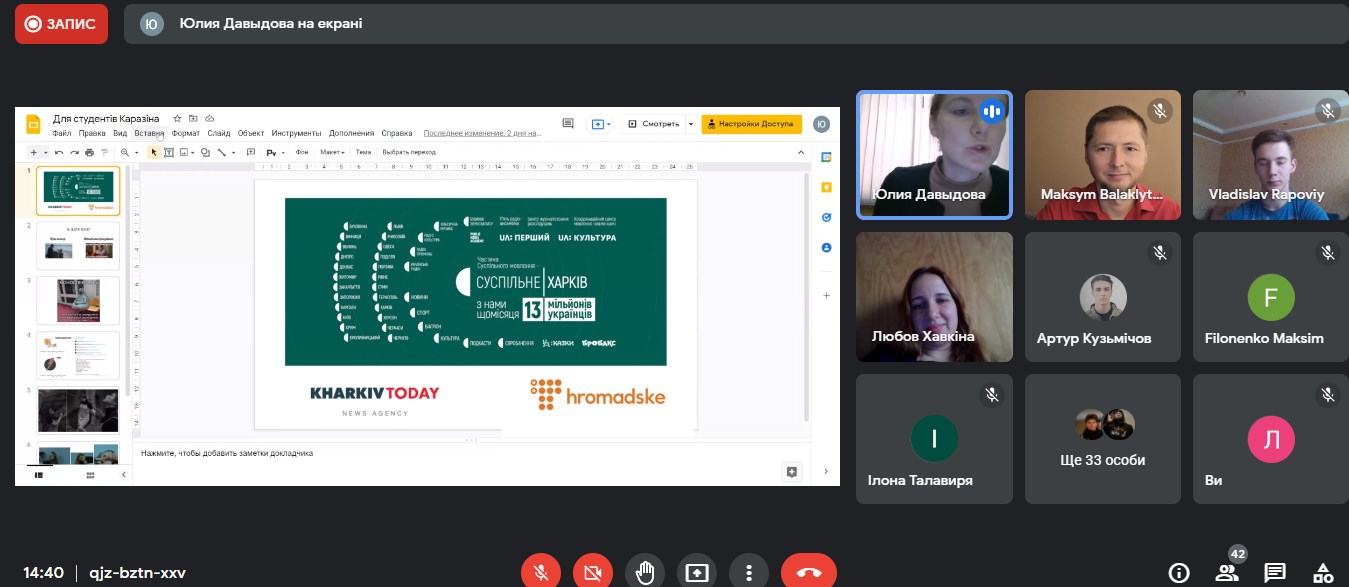The image size is (1349, 587).
Task: Open the new slide dropdown arrow
Action: (x=45, y=152)
